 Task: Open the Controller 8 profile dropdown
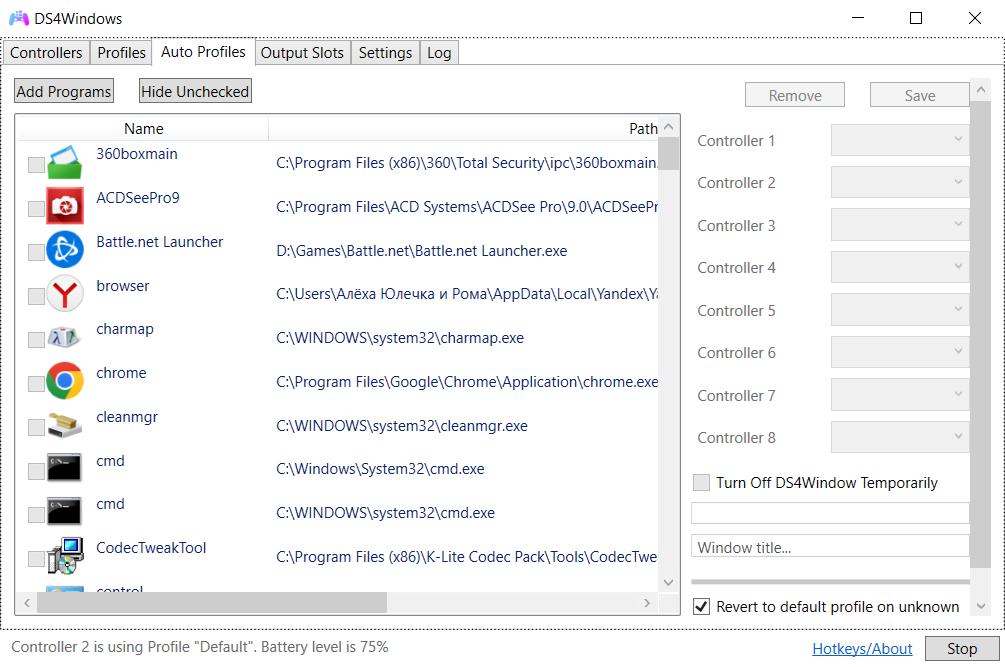coord(900,437)
